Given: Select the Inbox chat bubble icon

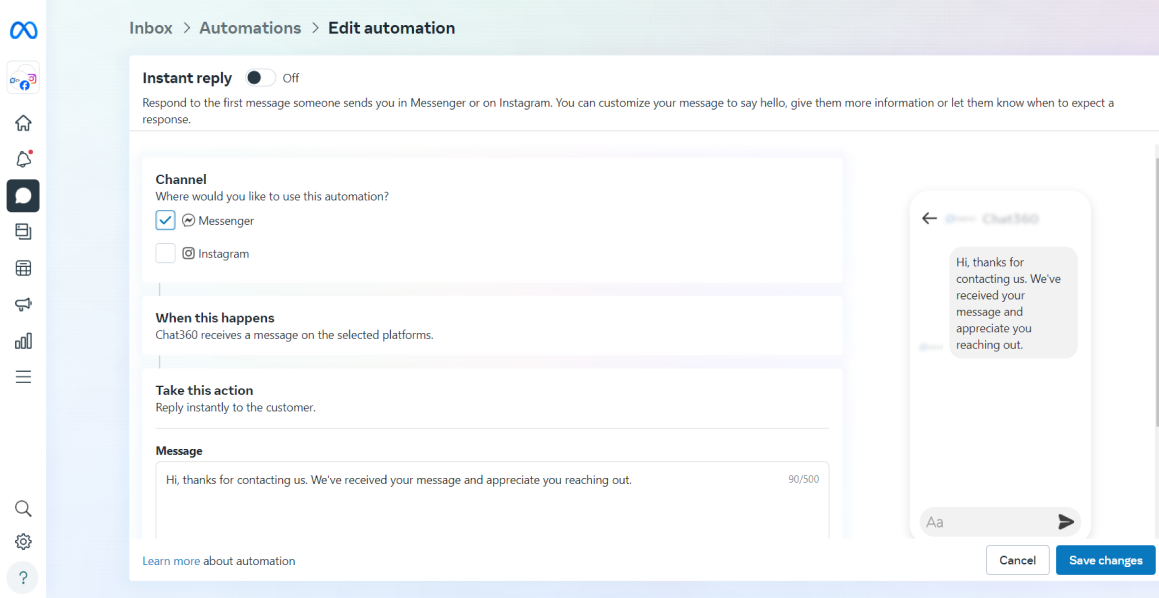Looking at the screenshot, I should (x=23, y=196).
